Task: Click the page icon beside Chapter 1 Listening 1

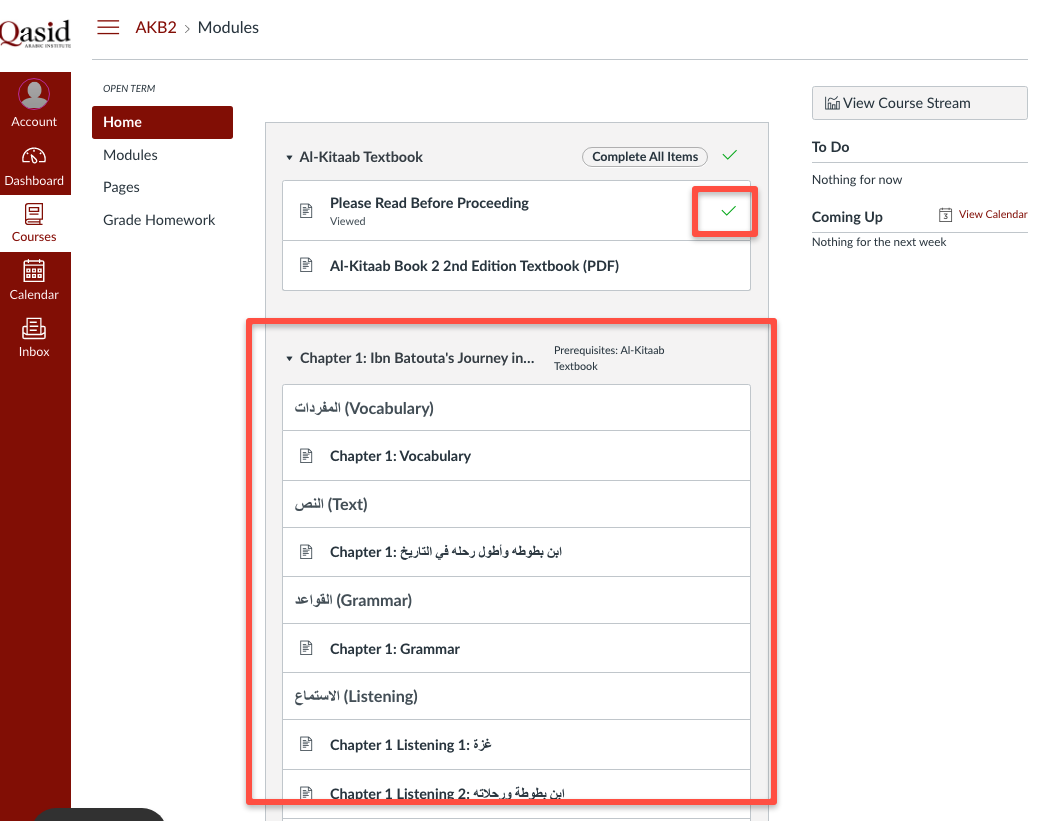Action: pos(306,744)
